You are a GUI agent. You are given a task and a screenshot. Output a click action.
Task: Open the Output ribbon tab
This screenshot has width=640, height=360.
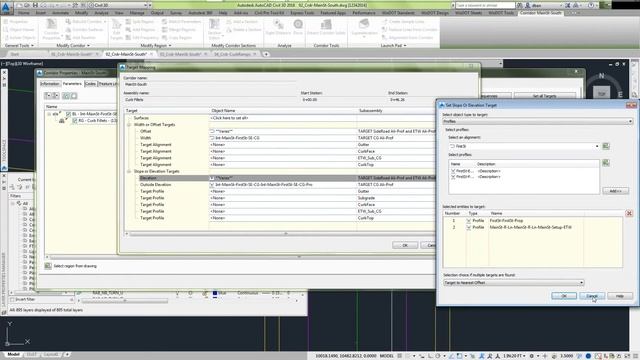coord(157,13)
